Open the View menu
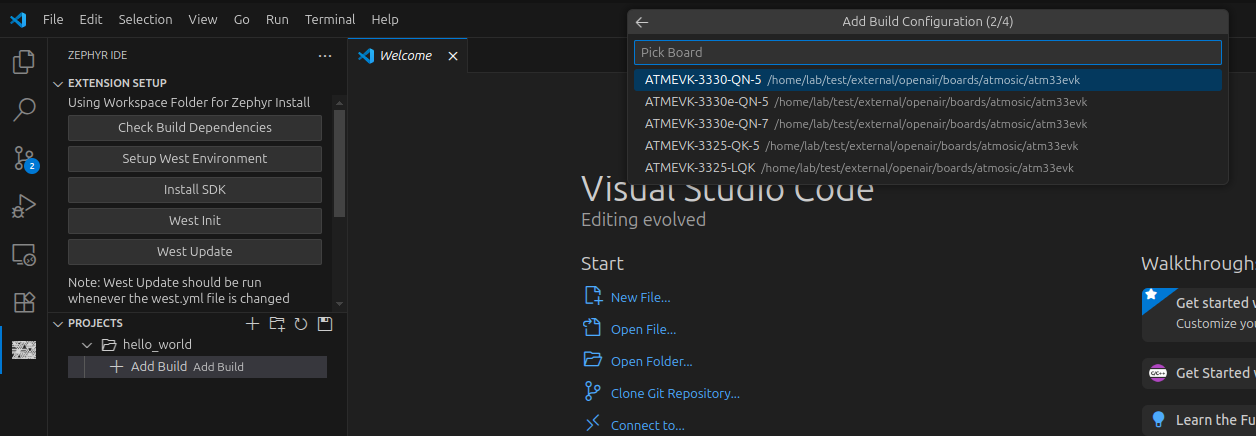 203,19
